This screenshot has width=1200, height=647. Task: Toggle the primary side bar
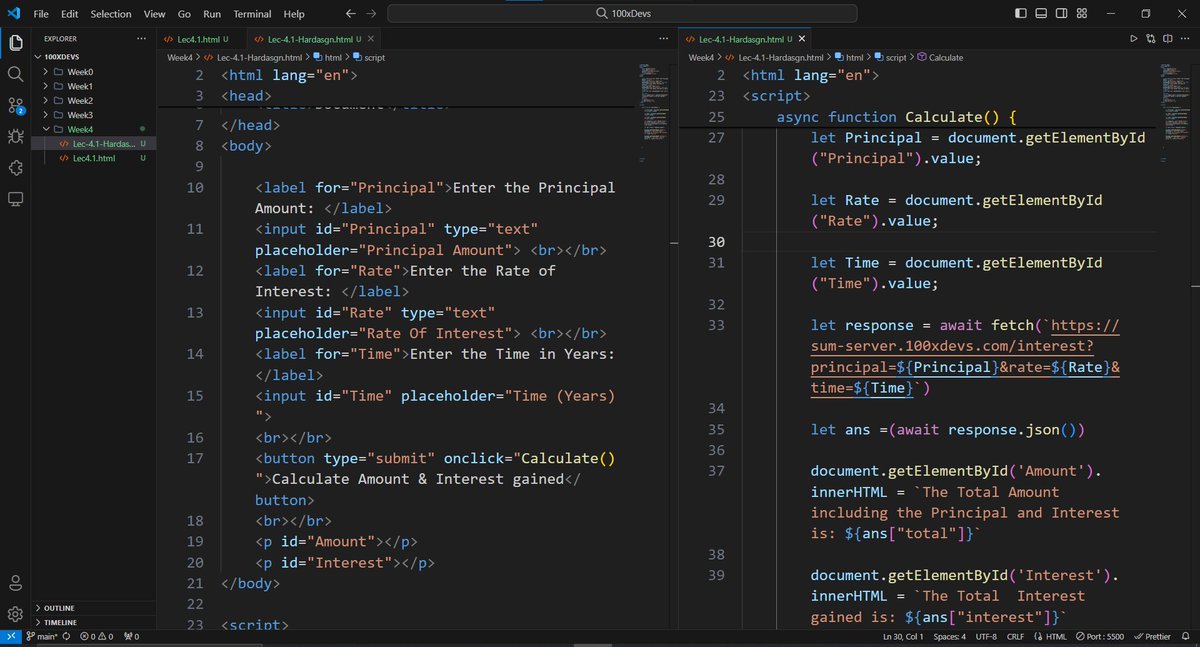pos(1020,14)
